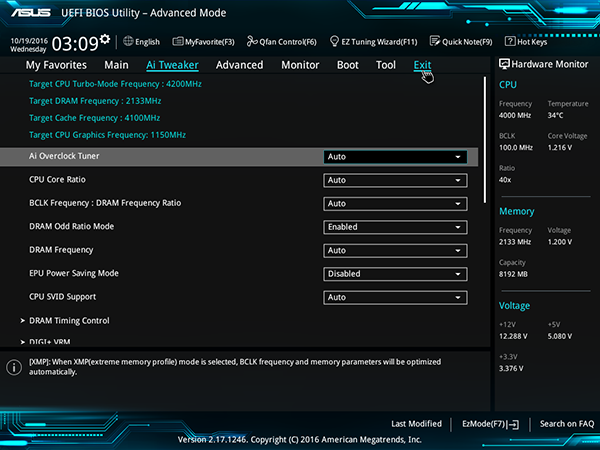
Task: Select the Ai Tweaker tab
Action: pyautogui.click(x=172, y=65)
